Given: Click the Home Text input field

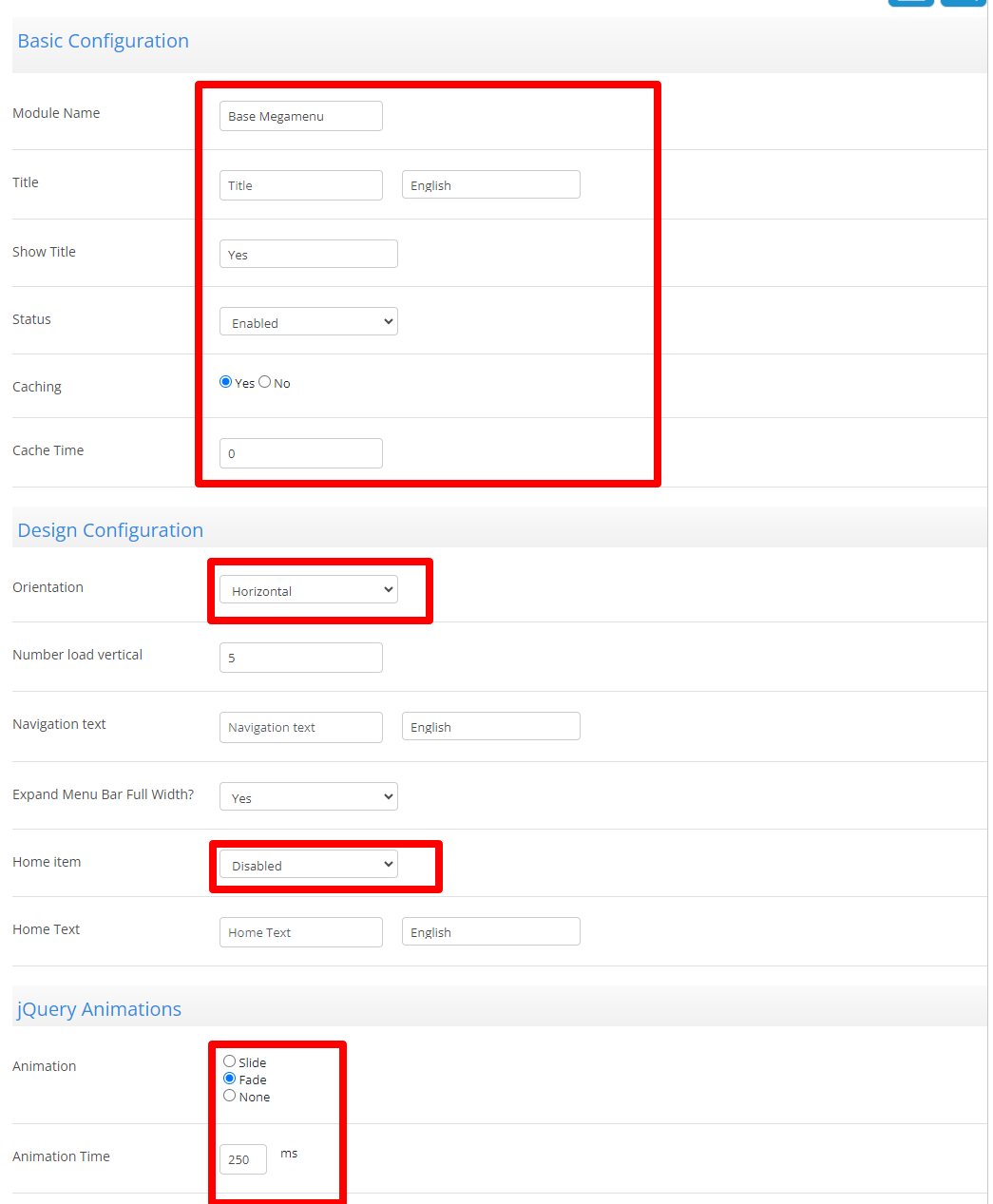Looking at the screenshot, I should coord(300,932).
